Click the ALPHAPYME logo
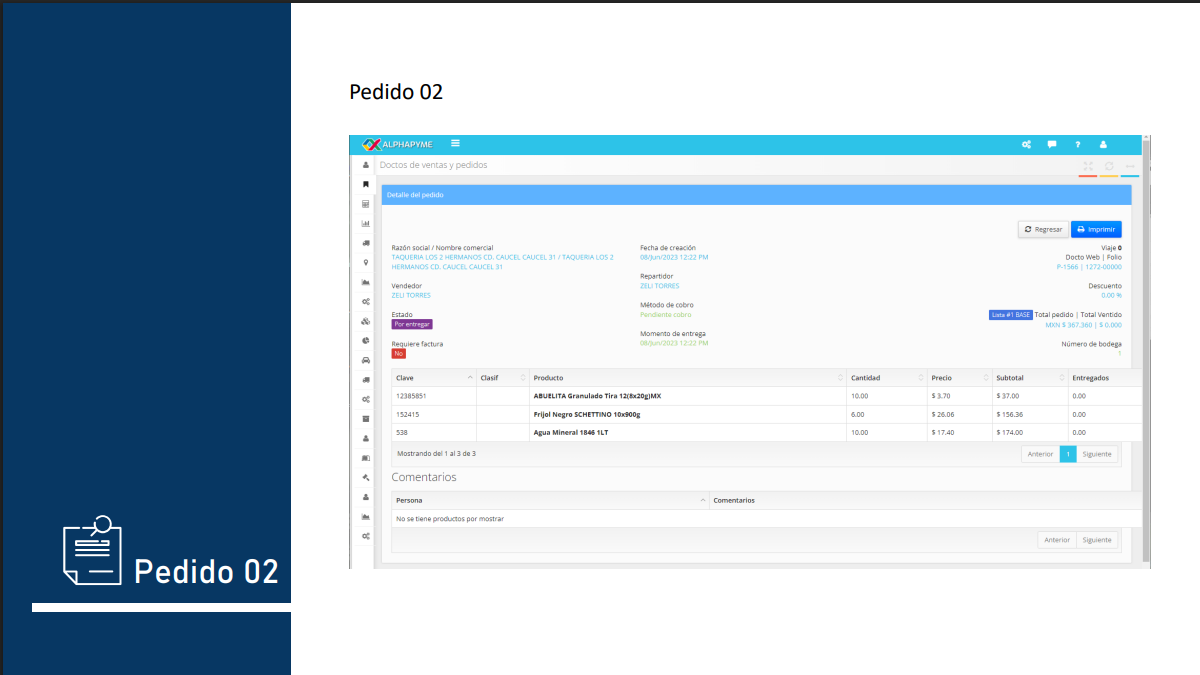Screen dimensions: 1200x675 (398, 144)
